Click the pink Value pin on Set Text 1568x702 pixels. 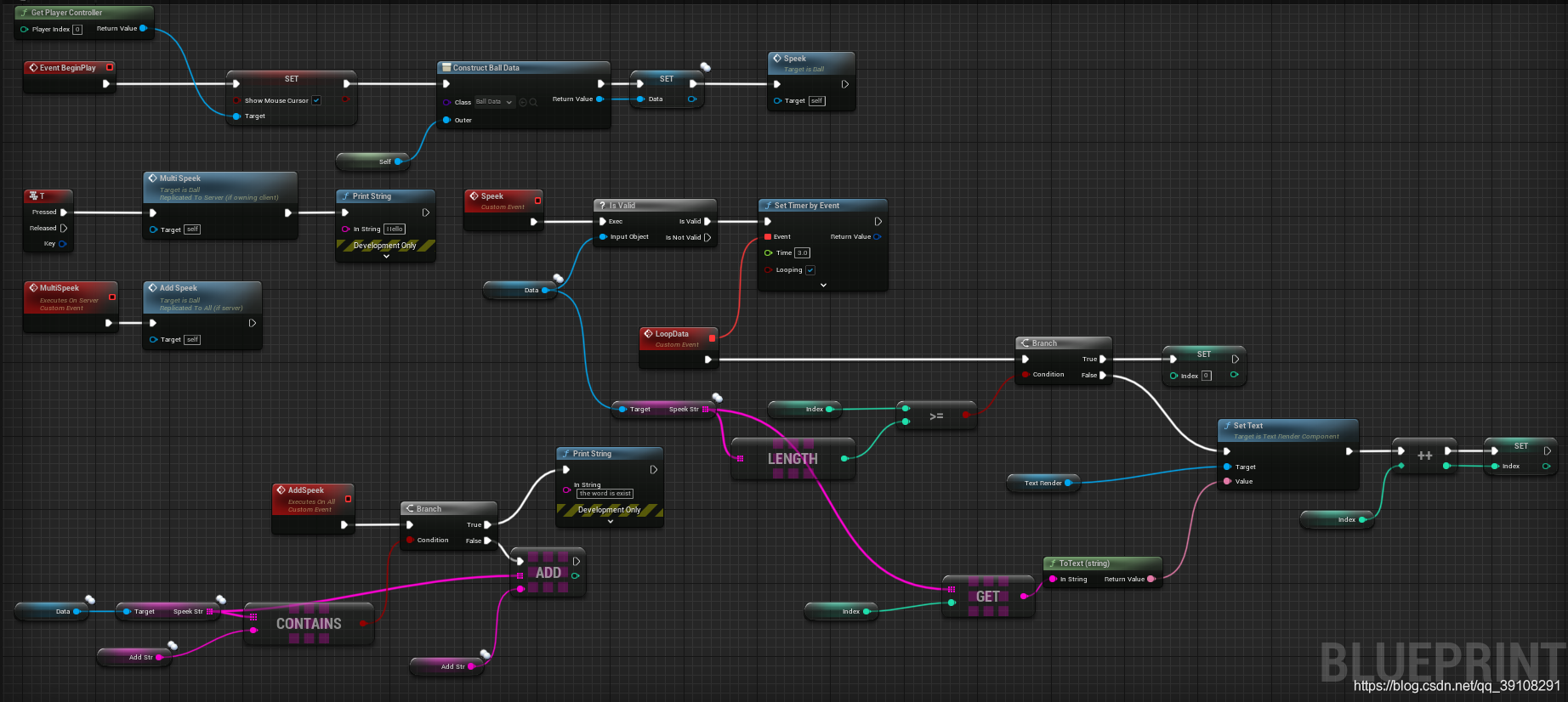[x=1227, y=481]
